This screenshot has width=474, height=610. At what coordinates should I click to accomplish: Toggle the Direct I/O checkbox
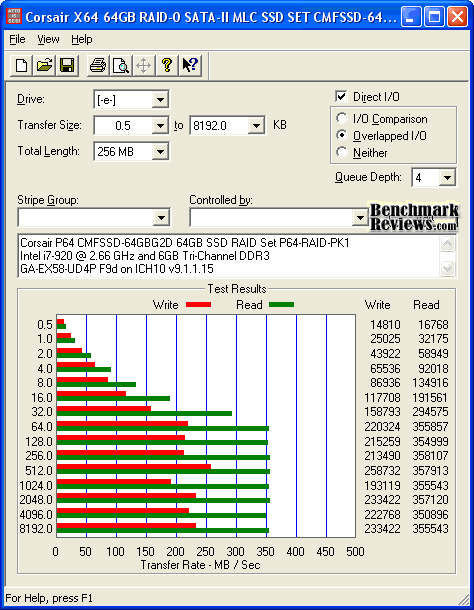pyautogui.click(x=341, y=96)
